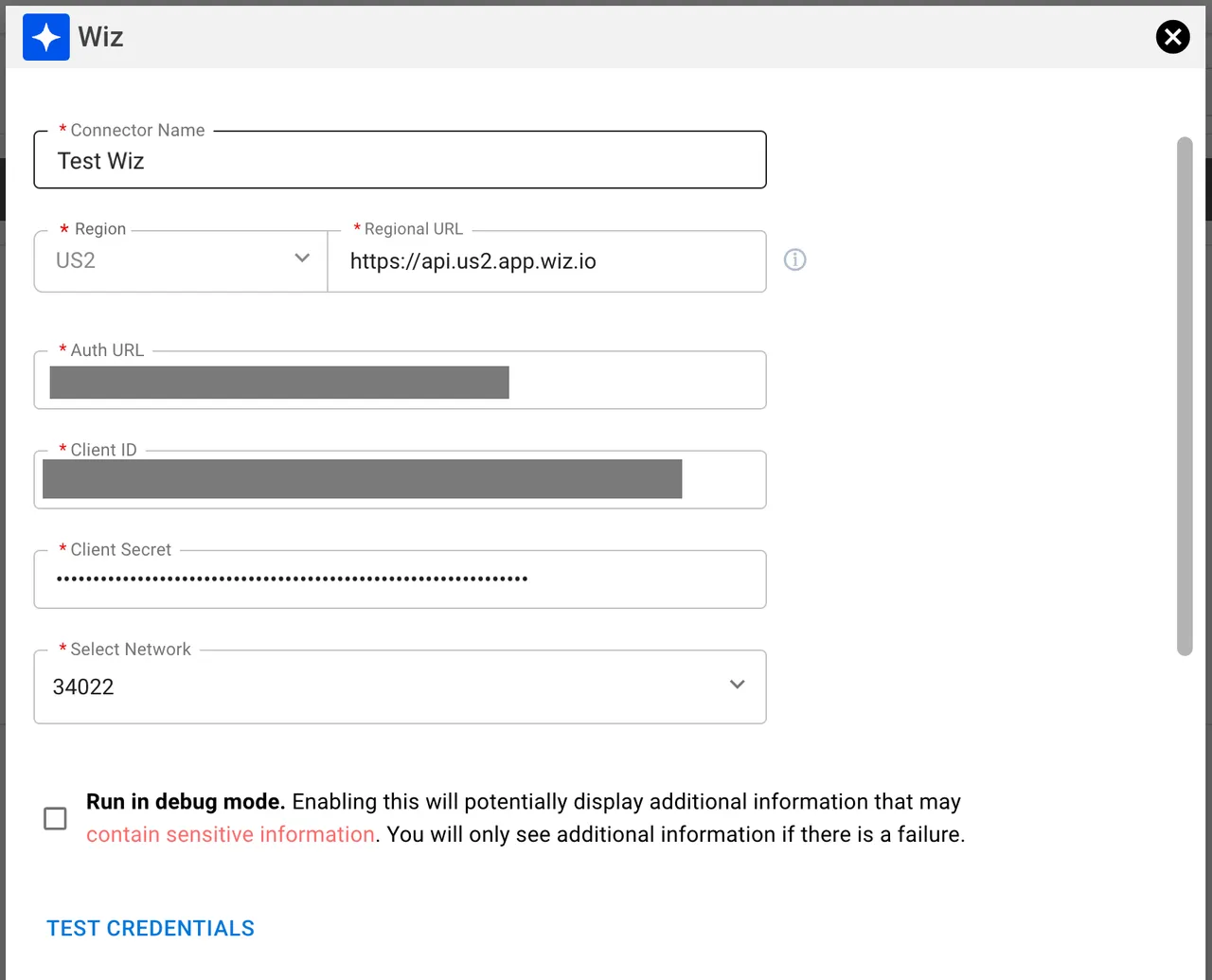
Task: Click the 'Wiz' dialog title text
Action: pyautogui.click(x=100, y=37)
